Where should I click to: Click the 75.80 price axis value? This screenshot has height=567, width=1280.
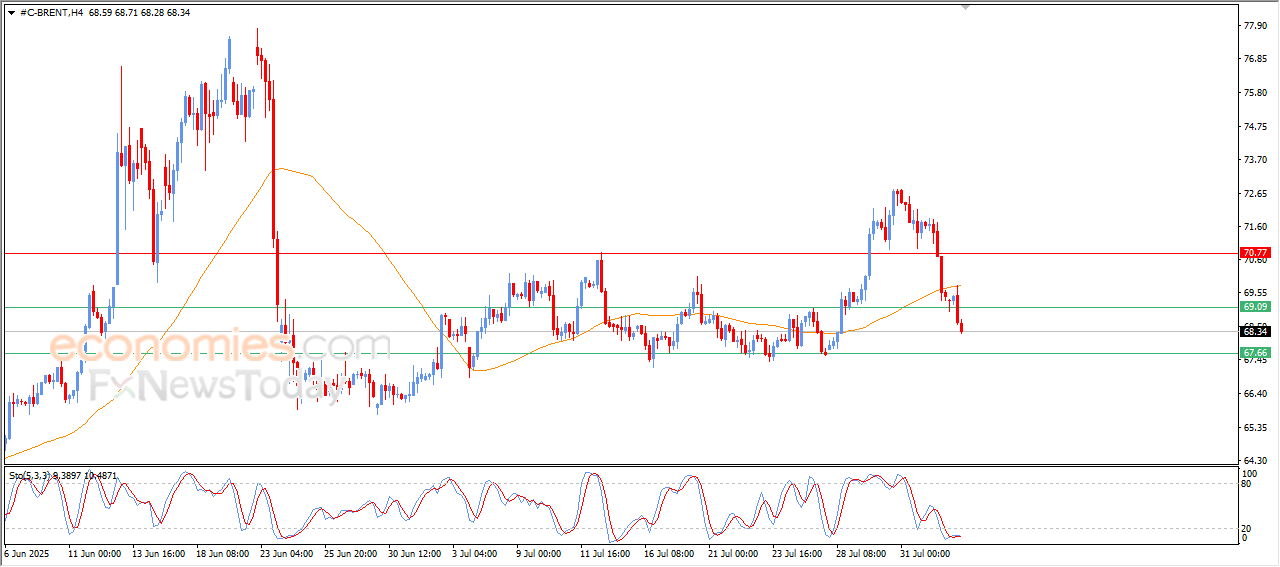(x=1254, y=93)
